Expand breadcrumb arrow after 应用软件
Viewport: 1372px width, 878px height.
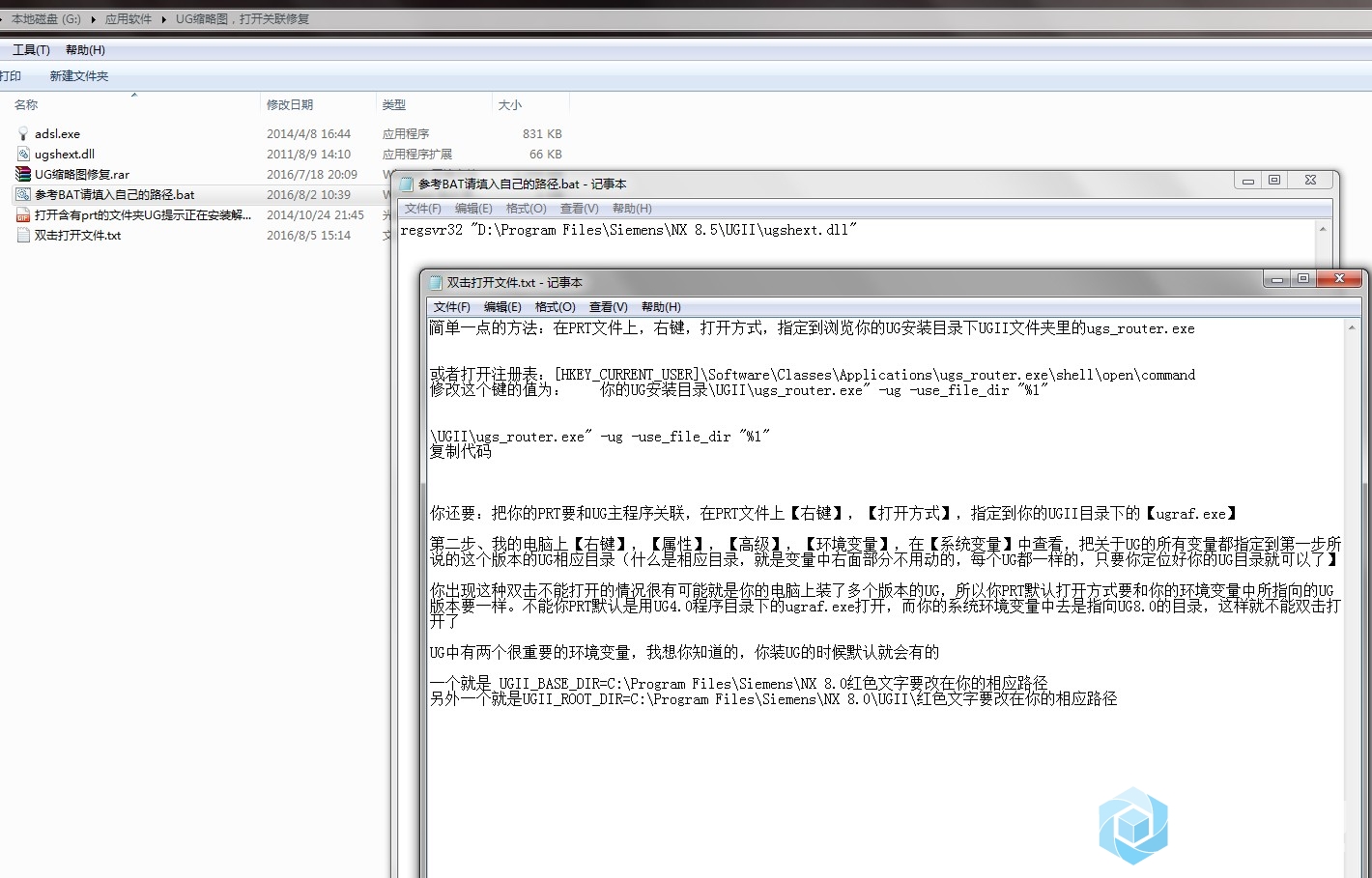coord(164,19)
